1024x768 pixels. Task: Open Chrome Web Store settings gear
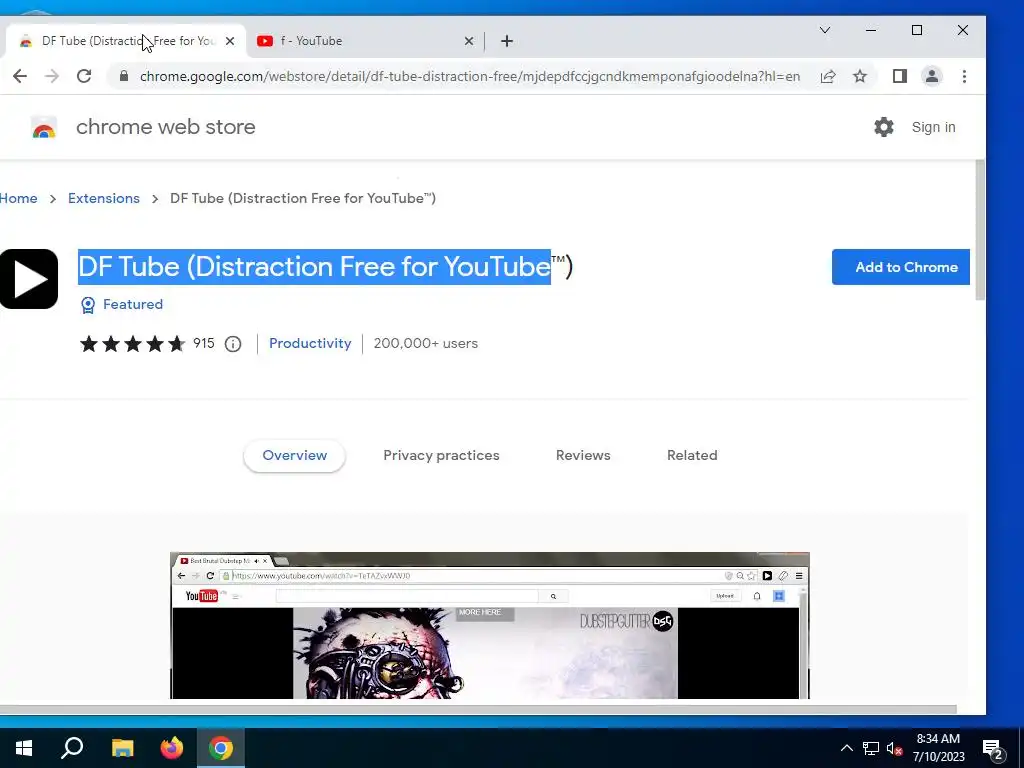[x=884, y=127]
